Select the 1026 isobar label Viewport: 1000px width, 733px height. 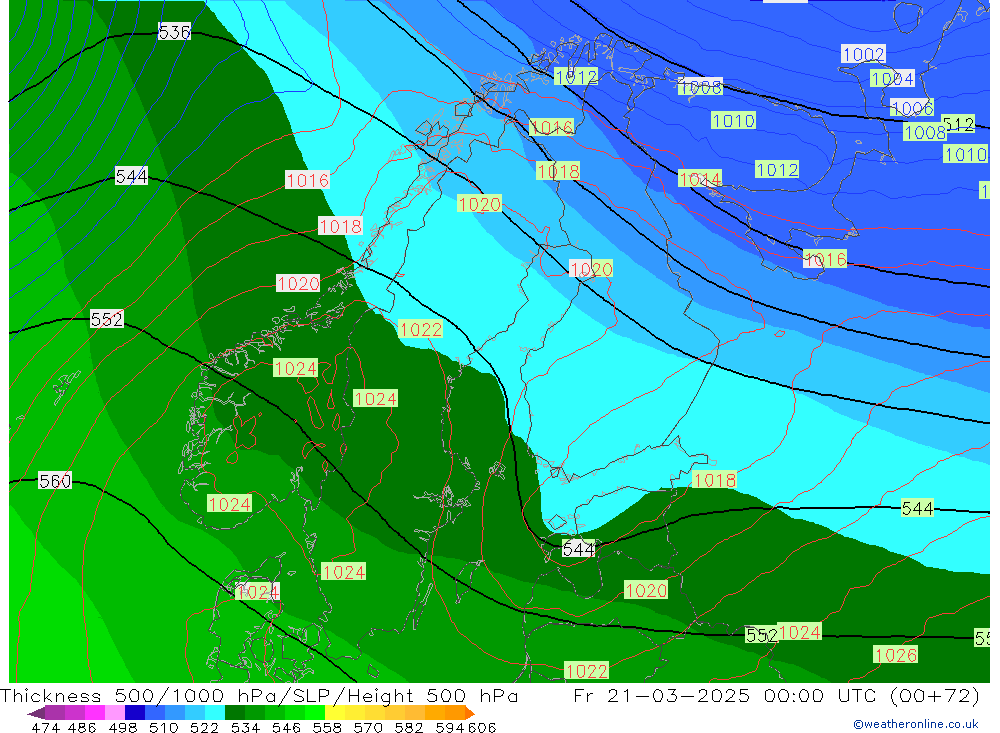(895, 655)
